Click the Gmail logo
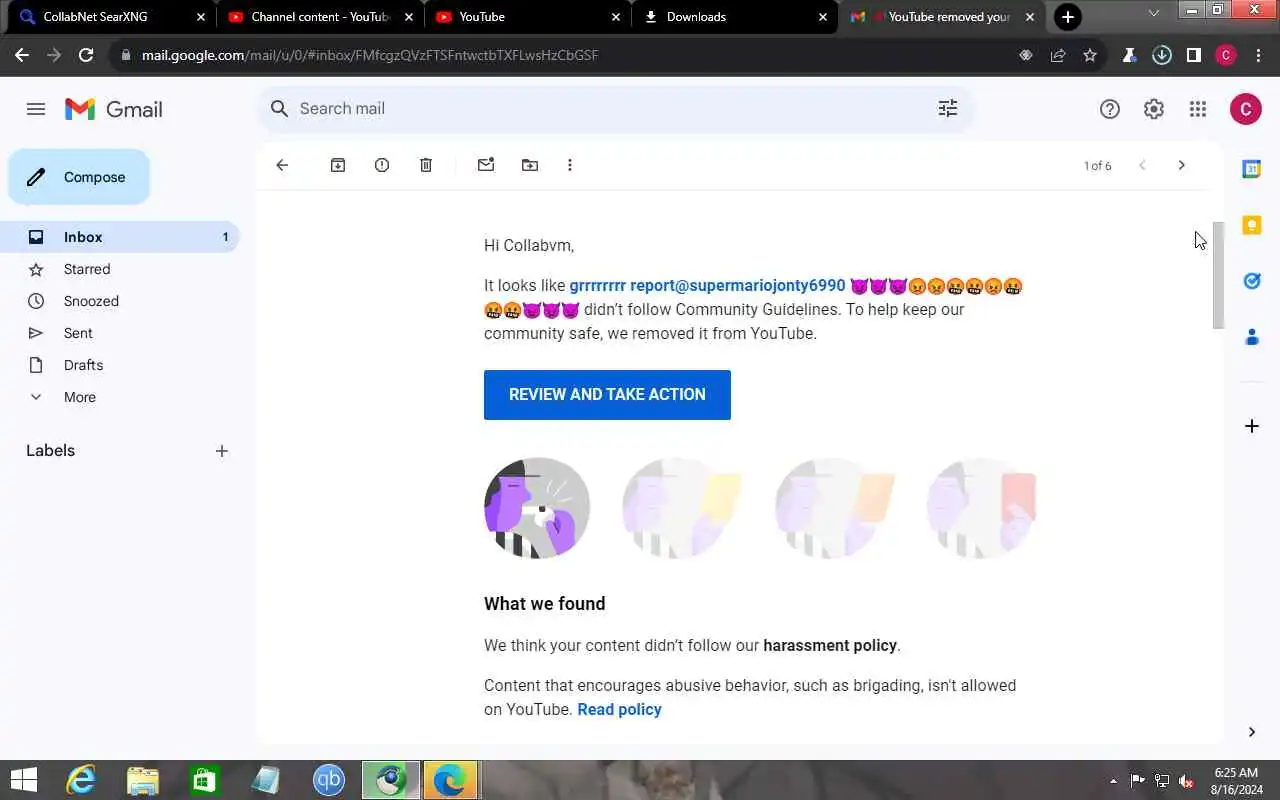Image resolution: width=1280 pixels, height=800 pixels. (114, 109)
